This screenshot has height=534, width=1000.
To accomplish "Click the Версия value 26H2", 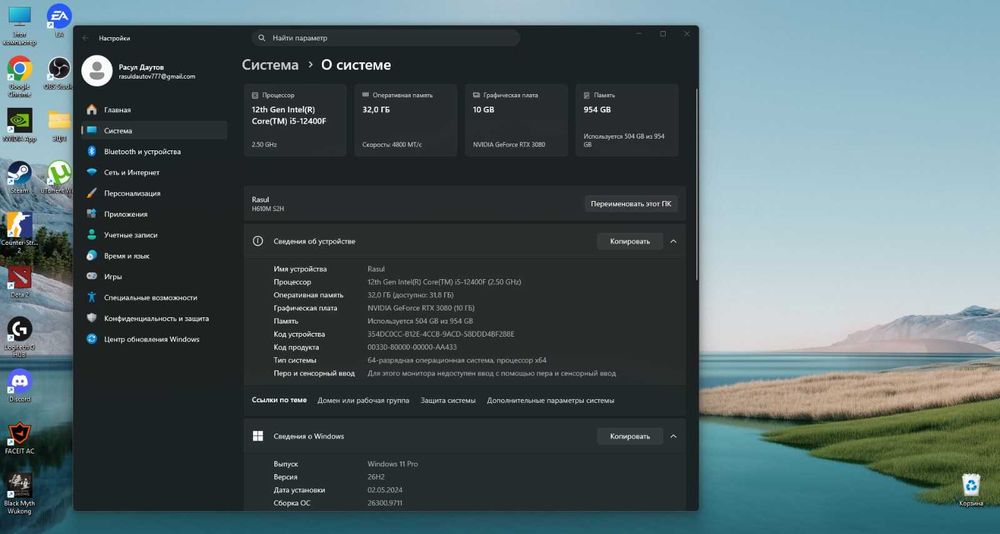I will (377, 477).
